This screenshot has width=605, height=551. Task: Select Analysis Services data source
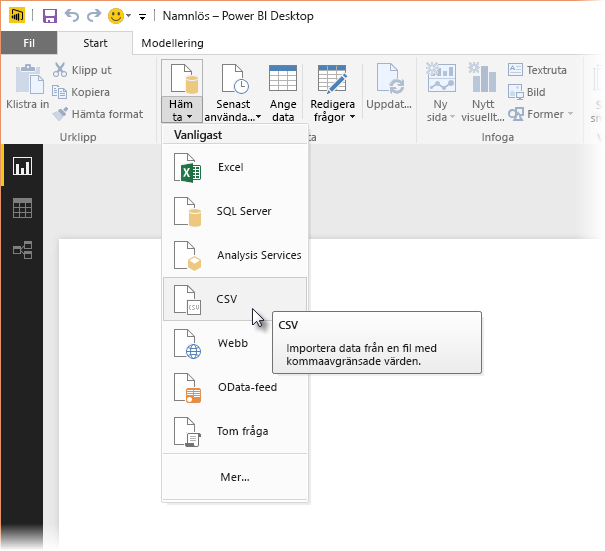click(x=235, y=255)
